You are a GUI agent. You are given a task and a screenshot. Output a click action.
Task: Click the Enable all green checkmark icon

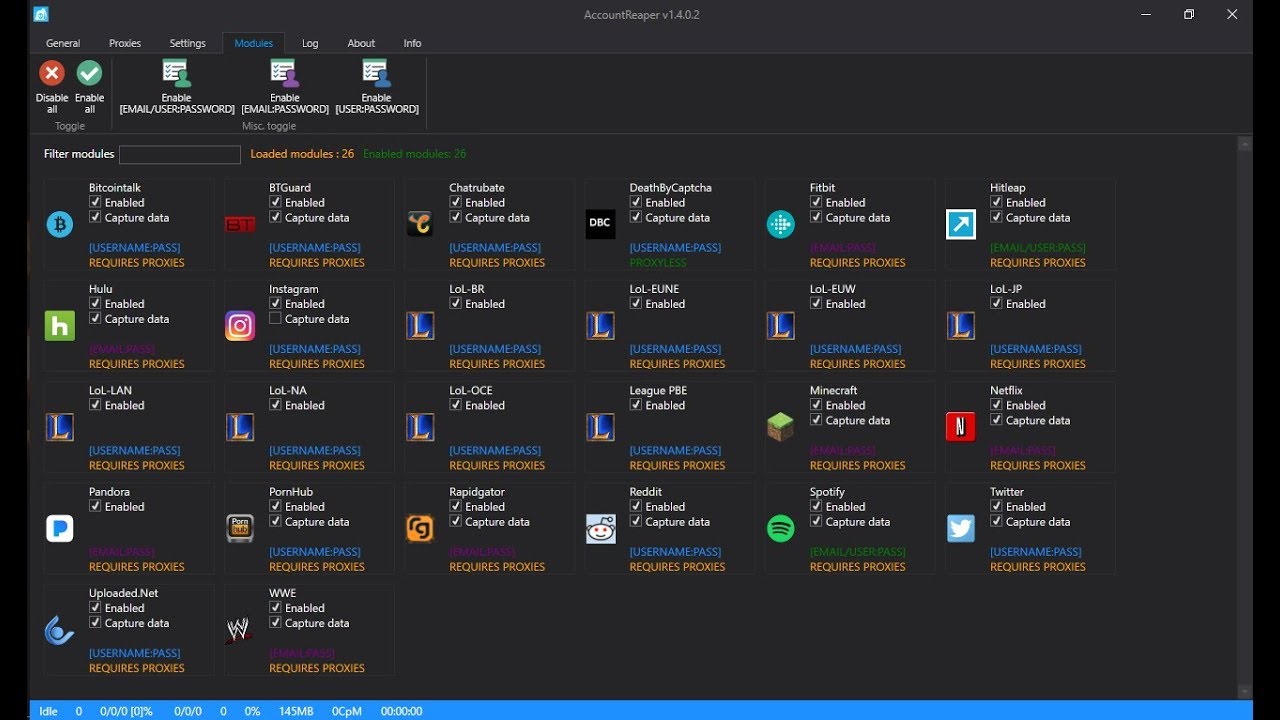coord(90,73)
